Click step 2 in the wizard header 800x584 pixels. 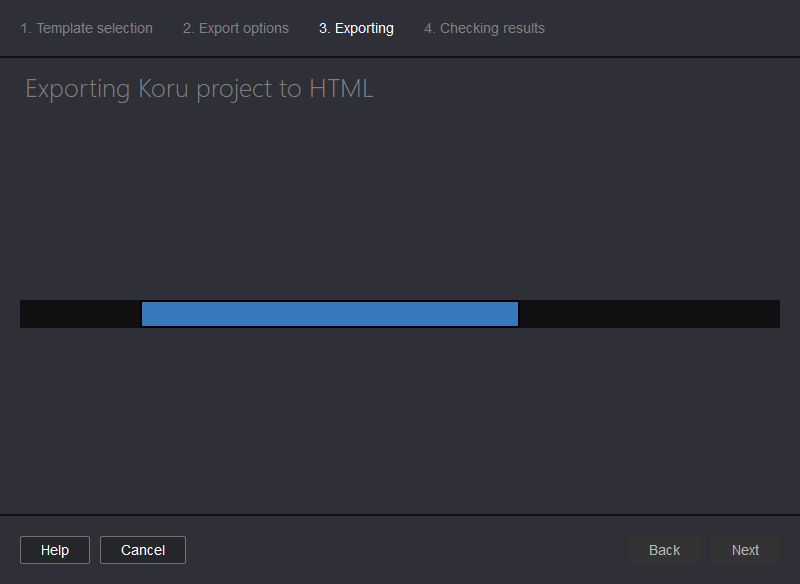235,28
